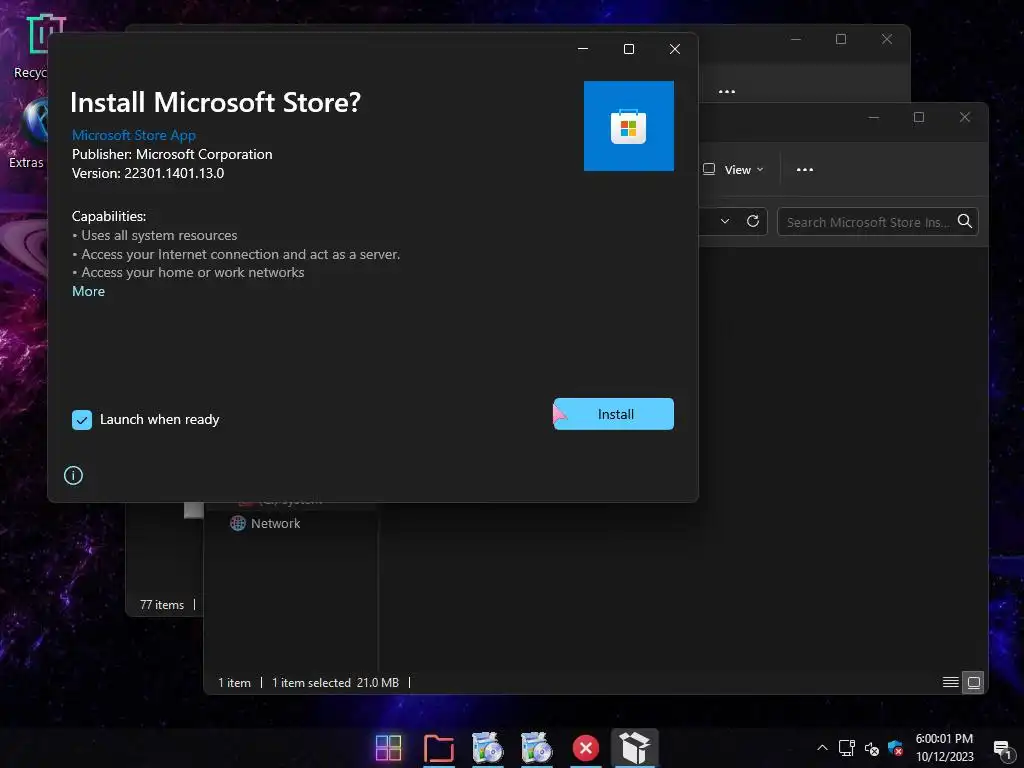Expand capabilities with the More link
Viewport: 1024px width, 768px height.
pos(88,291)
